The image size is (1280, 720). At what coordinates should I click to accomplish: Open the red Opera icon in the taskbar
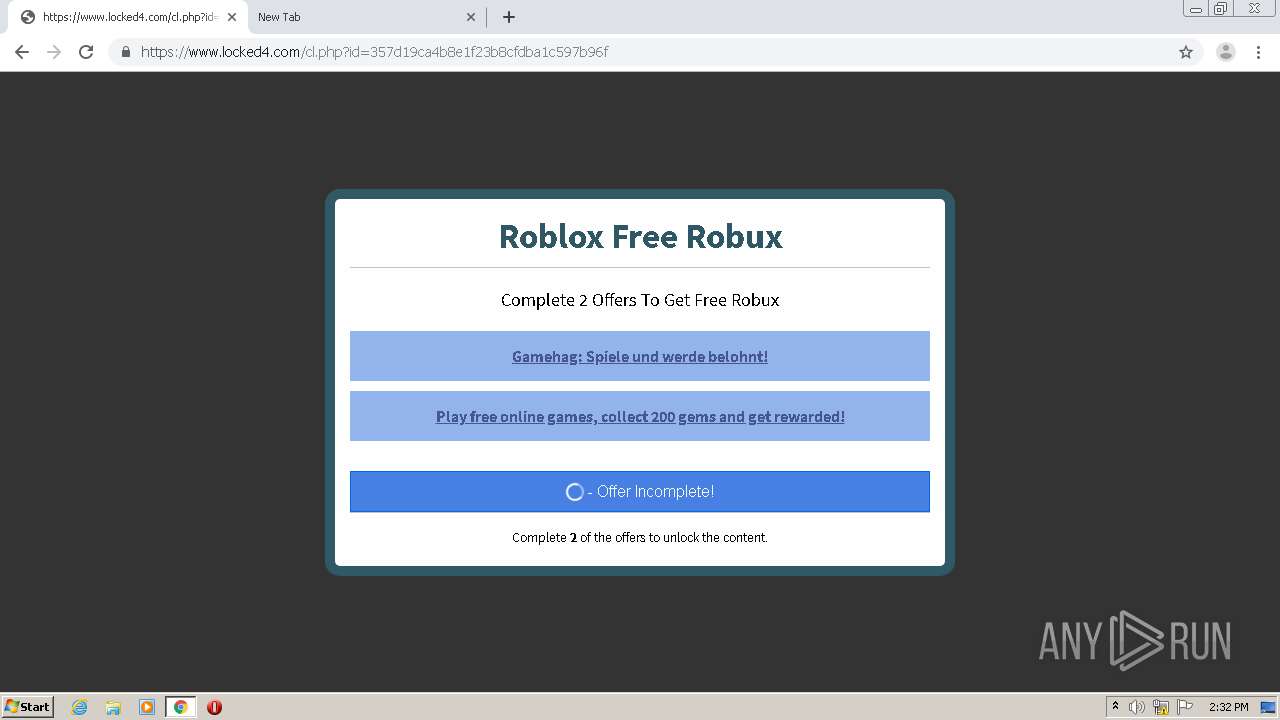pyautogui.click(x=214, y=707)
